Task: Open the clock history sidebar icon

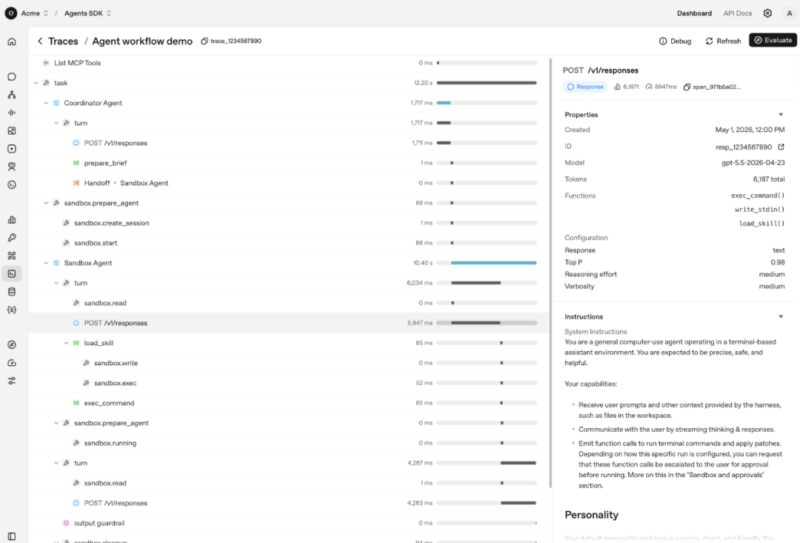Action: (12, 185)
